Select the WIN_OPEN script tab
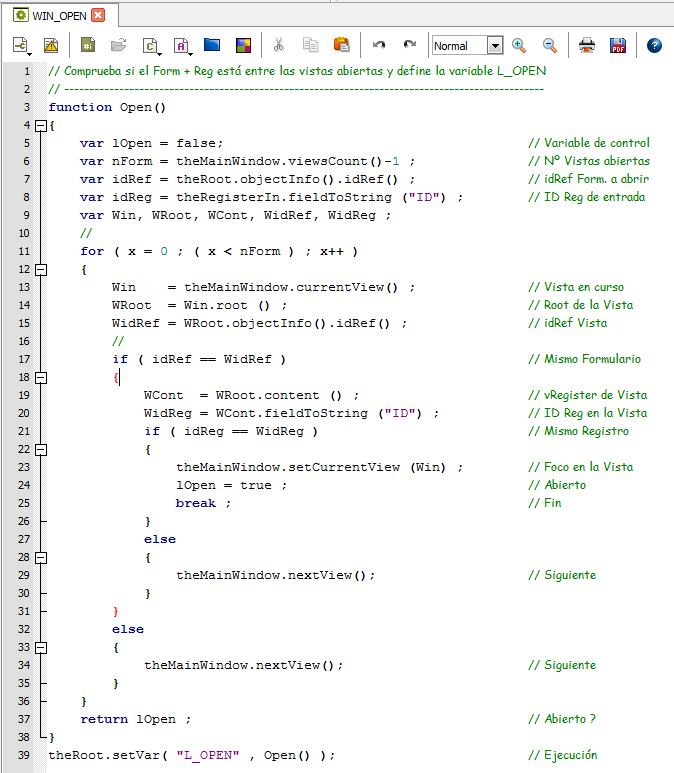 pyautogui.click(x=59, y=16)
